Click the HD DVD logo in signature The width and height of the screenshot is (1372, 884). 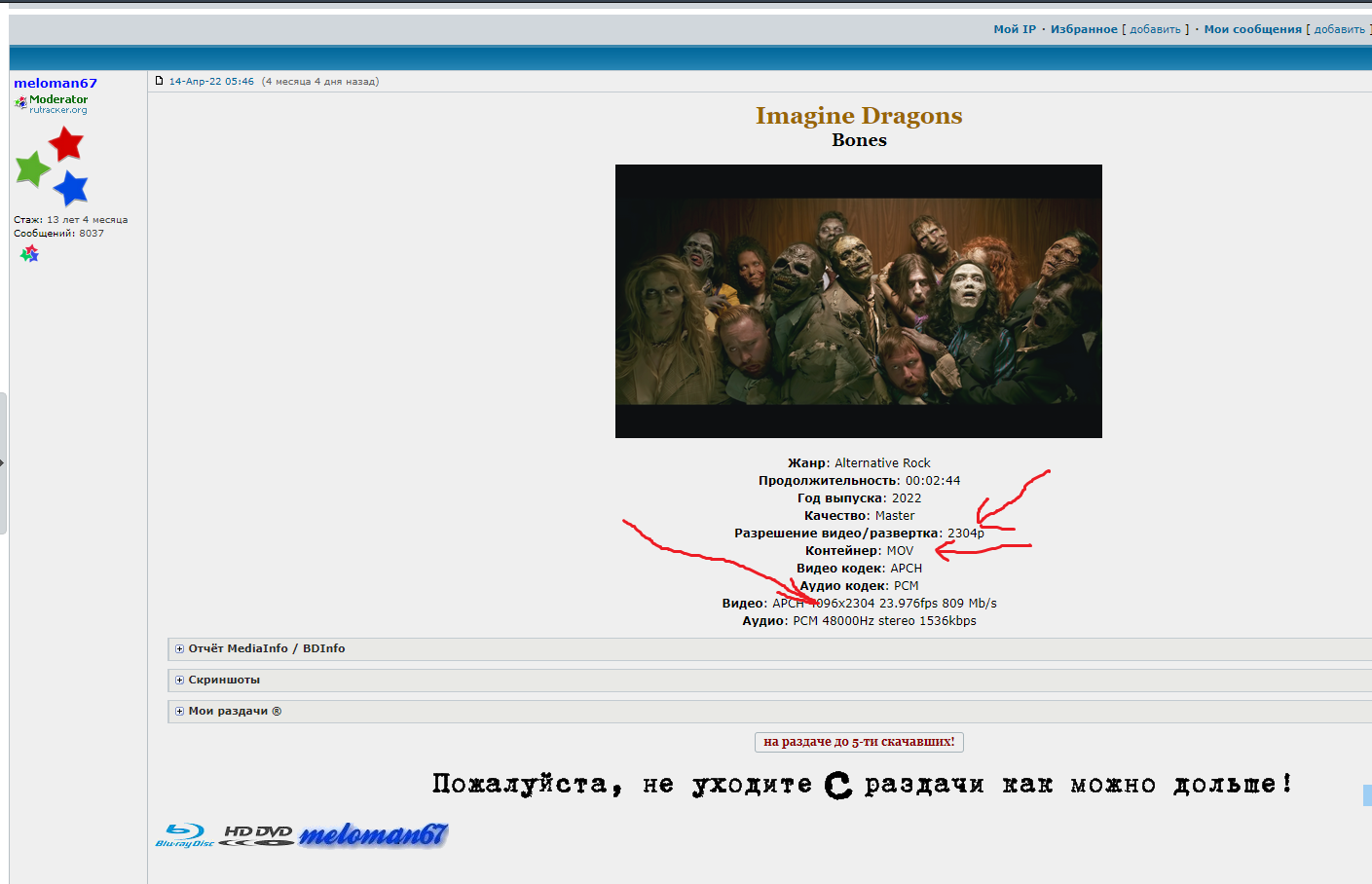click(x=257, y=835)
